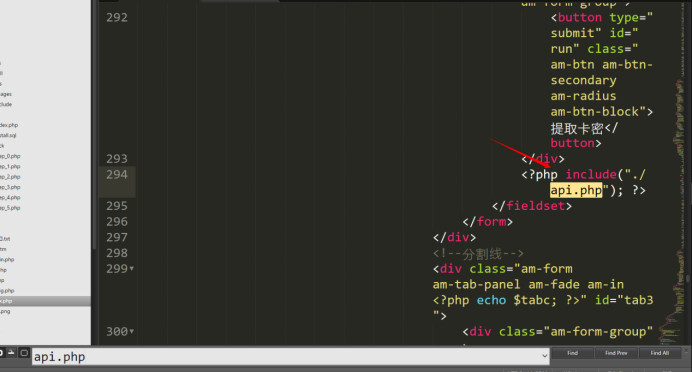The width and height of the screenshot is (692, 372).
Task: Click the 提取卡密 button label text
Action: pos(577,128)
